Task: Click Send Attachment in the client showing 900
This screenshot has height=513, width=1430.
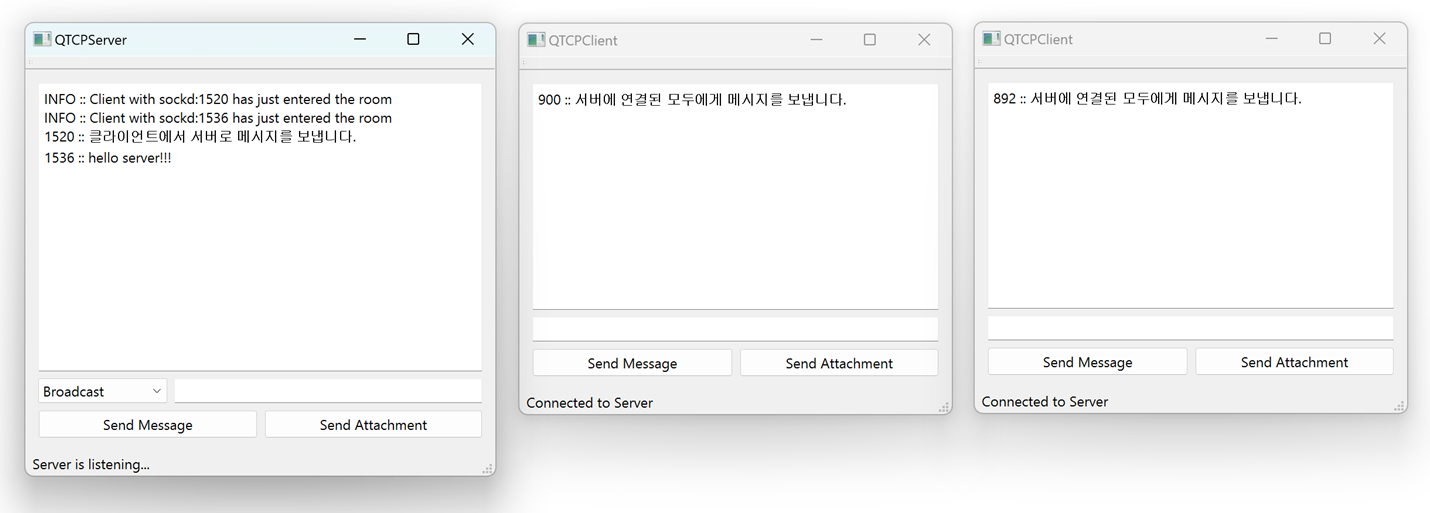Action: [x=839, y=363]
